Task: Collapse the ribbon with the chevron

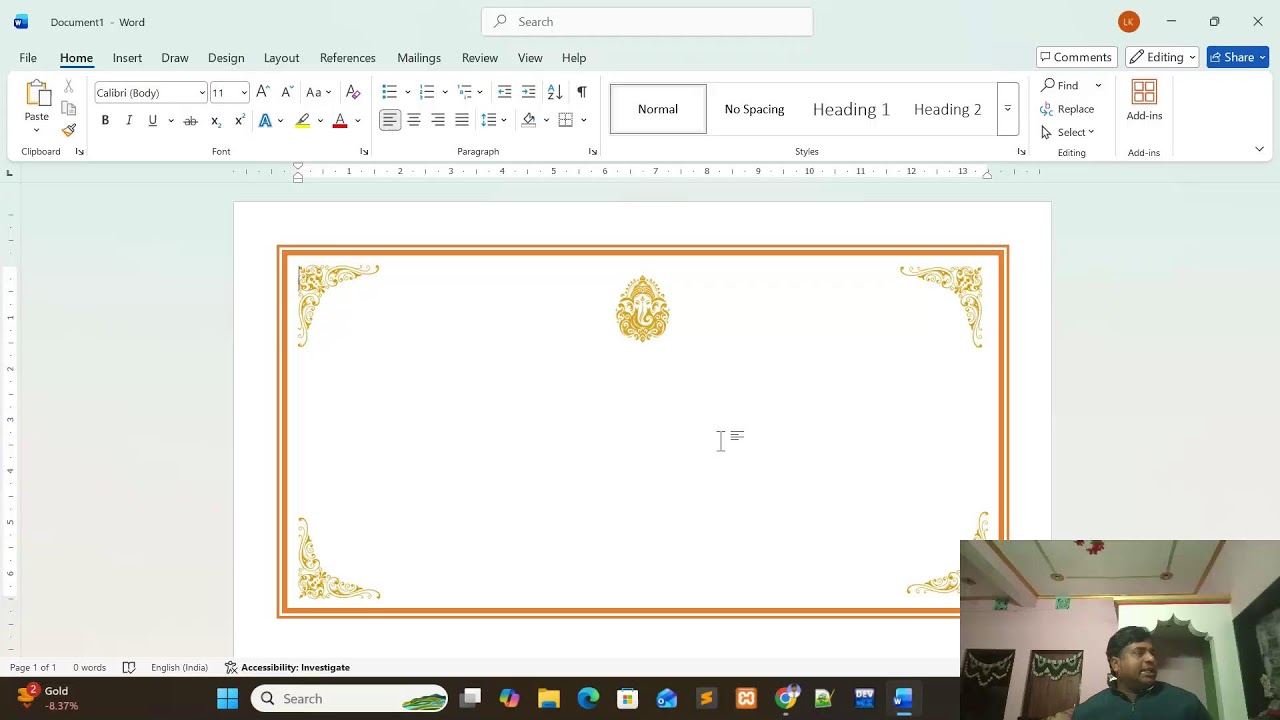Action: pos(1259,149)
